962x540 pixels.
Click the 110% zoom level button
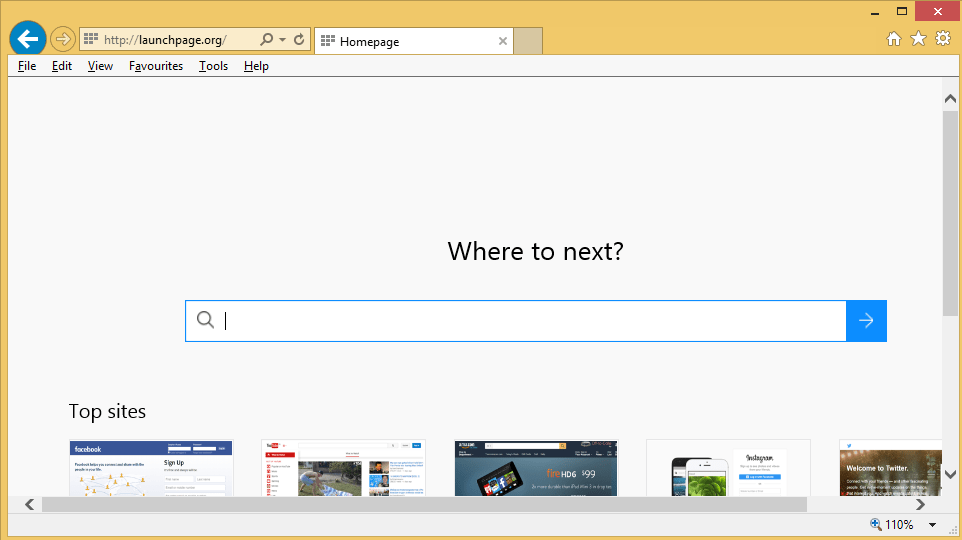(891, 525)
